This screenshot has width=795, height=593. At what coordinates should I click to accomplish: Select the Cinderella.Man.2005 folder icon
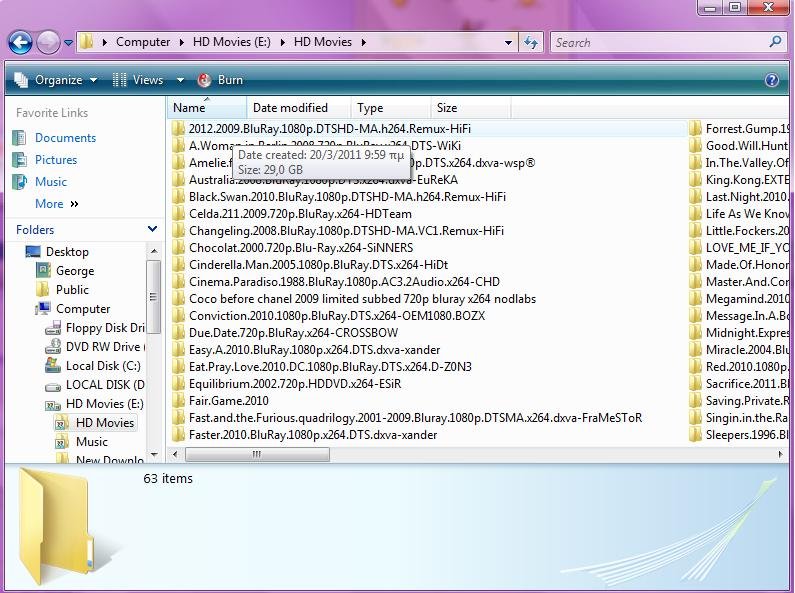click(x=178, y=265)
